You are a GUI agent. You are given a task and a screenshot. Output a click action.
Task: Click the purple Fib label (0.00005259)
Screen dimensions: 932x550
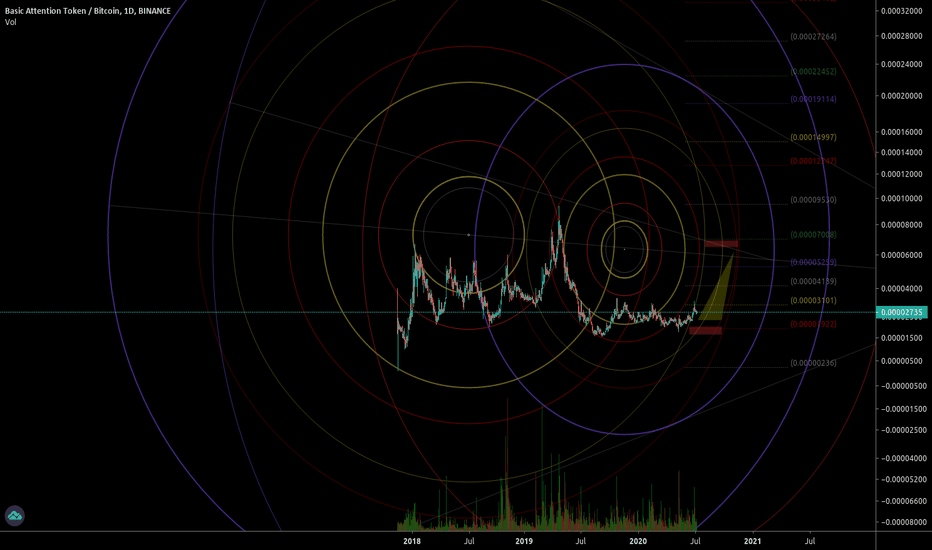813,262
